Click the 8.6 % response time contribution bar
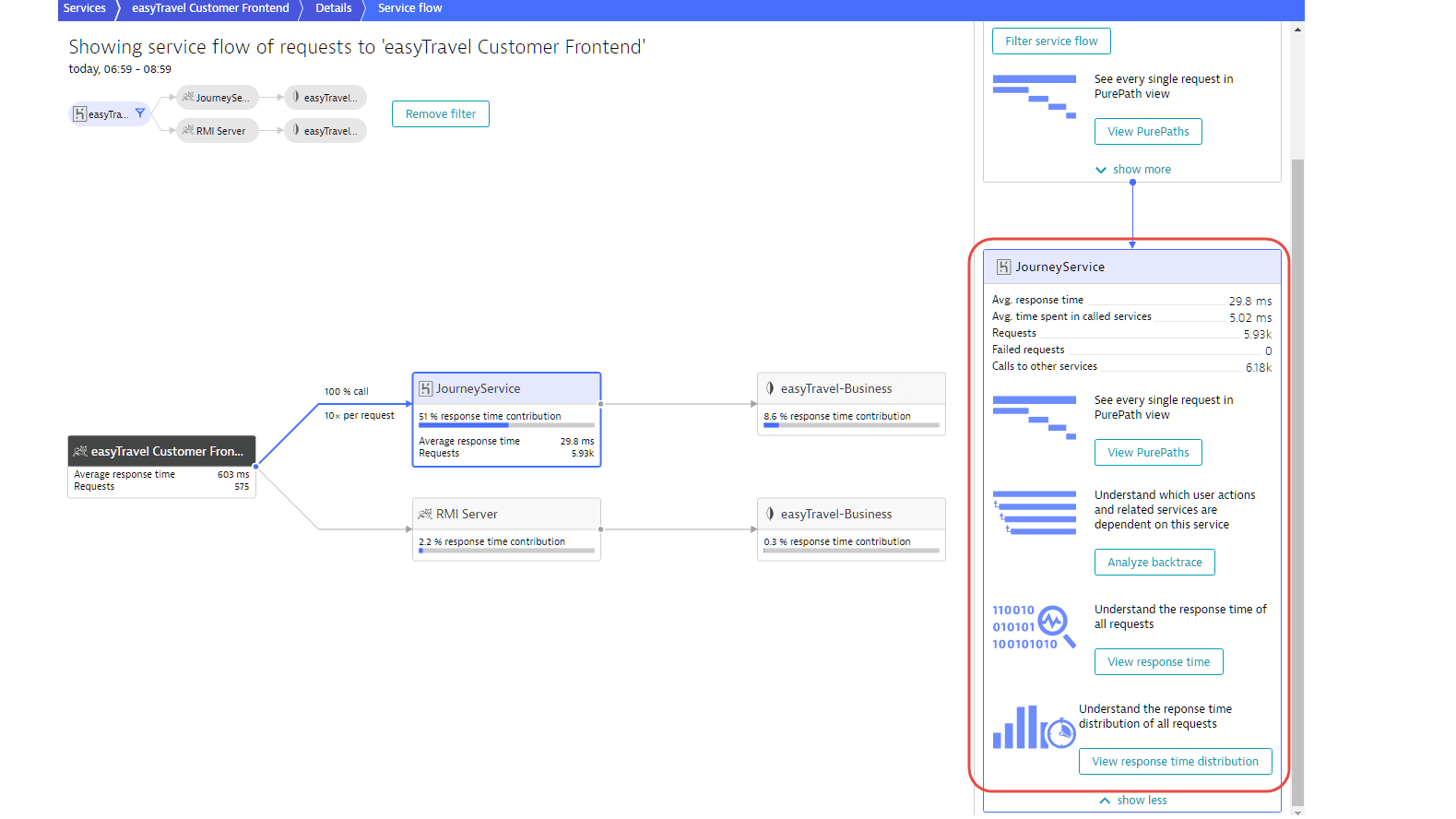1456x819 pixels. (851, 425)
